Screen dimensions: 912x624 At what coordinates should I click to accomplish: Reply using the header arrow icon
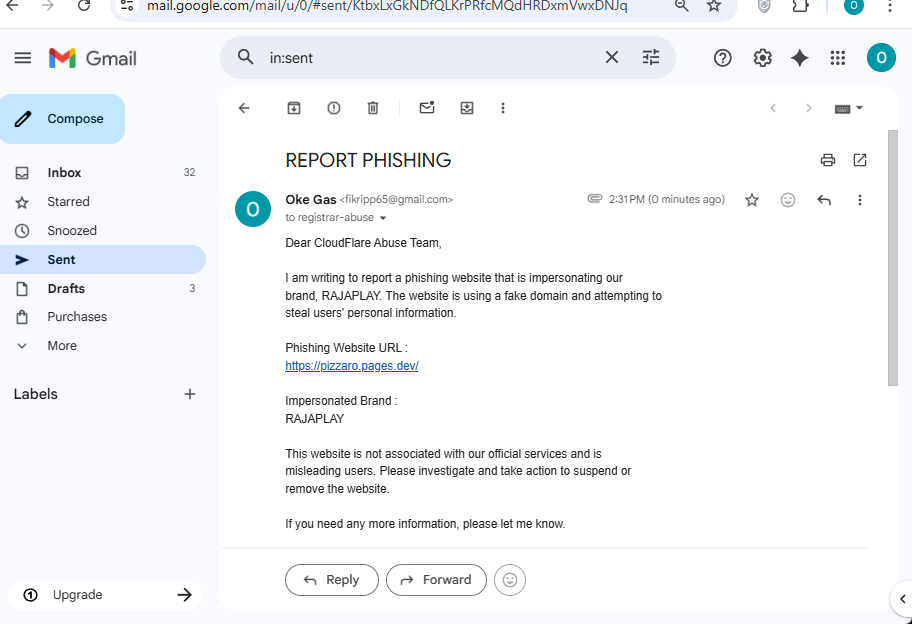(824, 200)
